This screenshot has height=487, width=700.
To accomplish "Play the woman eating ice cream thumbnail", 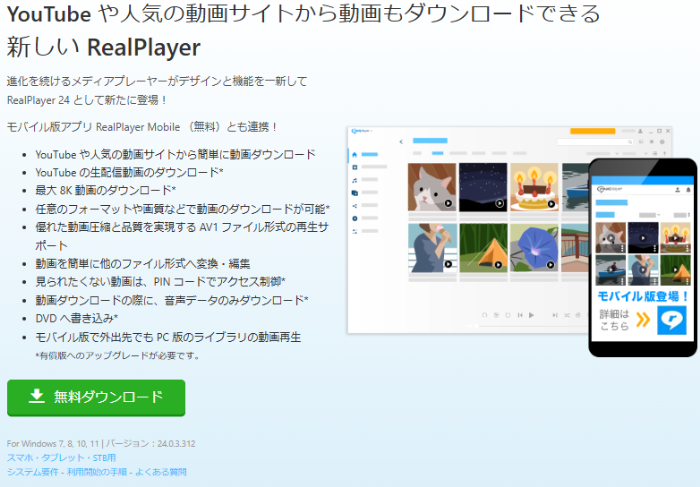I will point(432,248).
